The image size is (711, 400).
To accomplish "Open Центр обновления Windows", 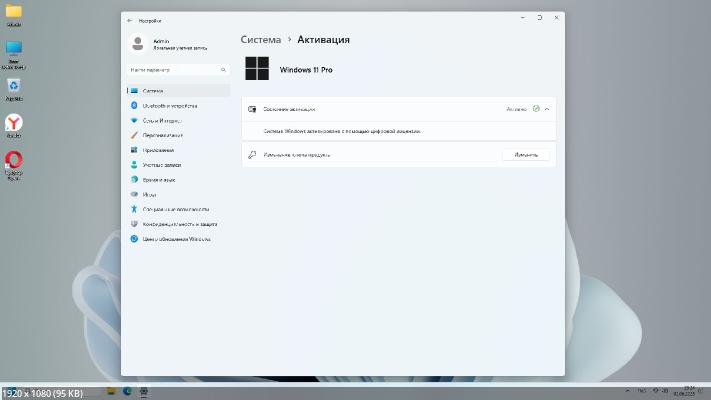I will pos(178,239).
